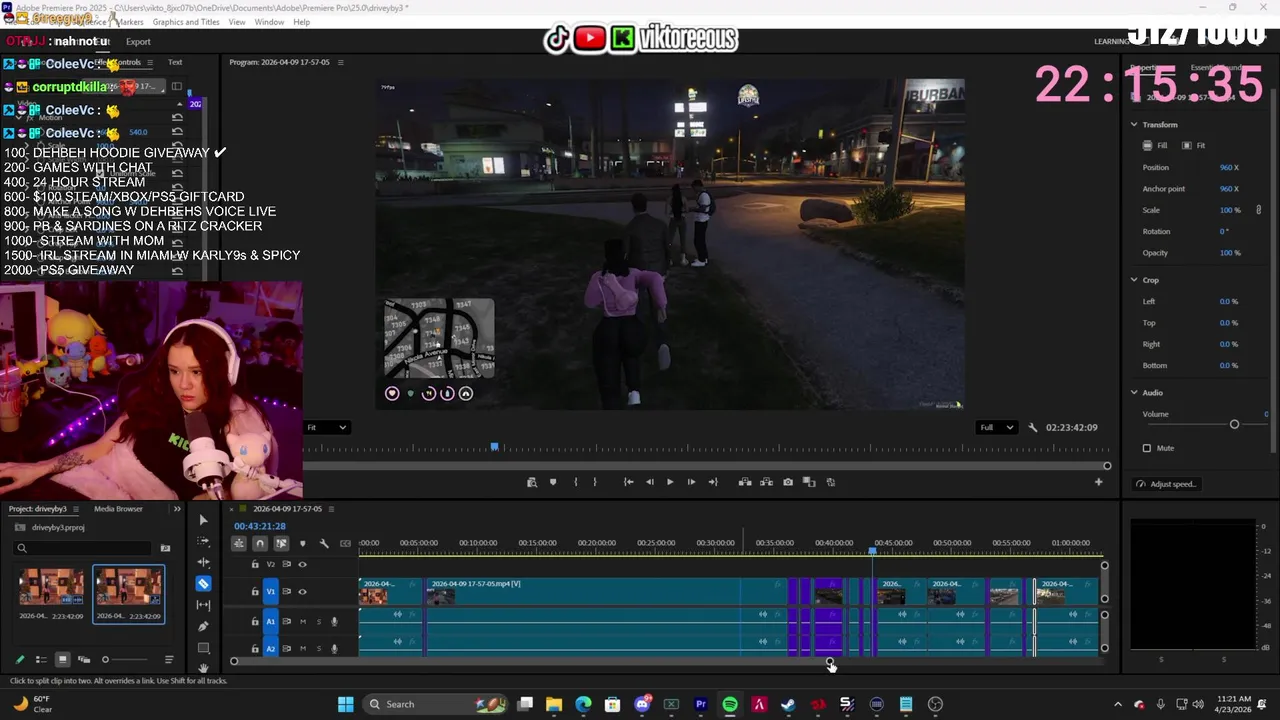Screen dimensions: 1280x720
Task: Add a marker in the timeline header
Action: pyautogui.click(x=303, y=543)
